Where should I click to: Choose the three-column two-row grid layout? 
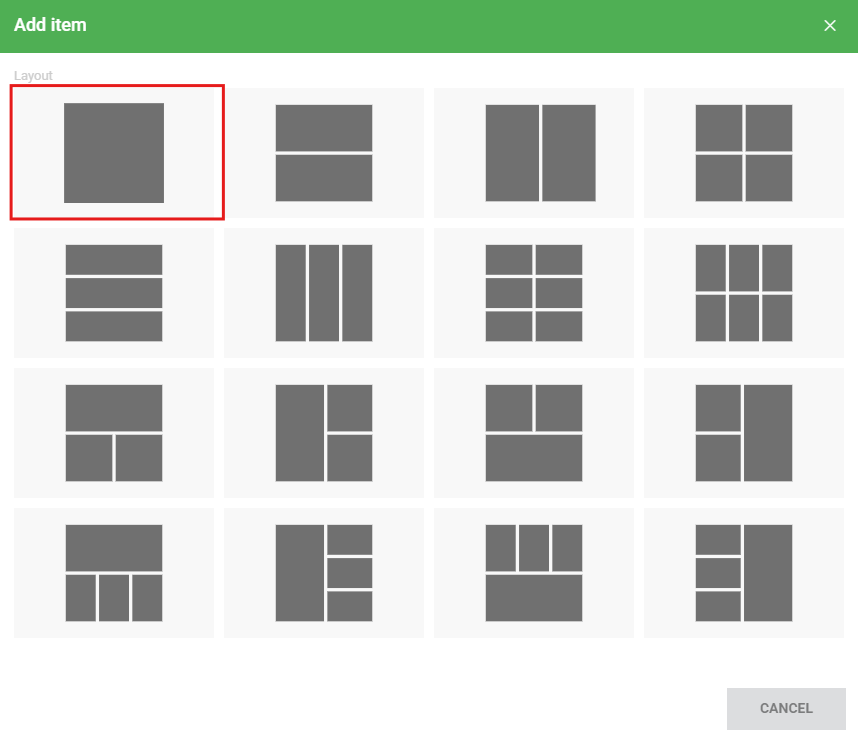tap(744, 293)
